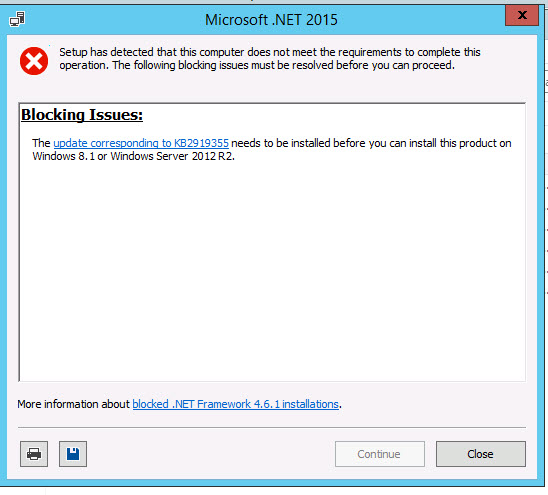The image size is (548, 495).
Task: Click the grayed-out Continue button
Action: (x=380, y=454)
